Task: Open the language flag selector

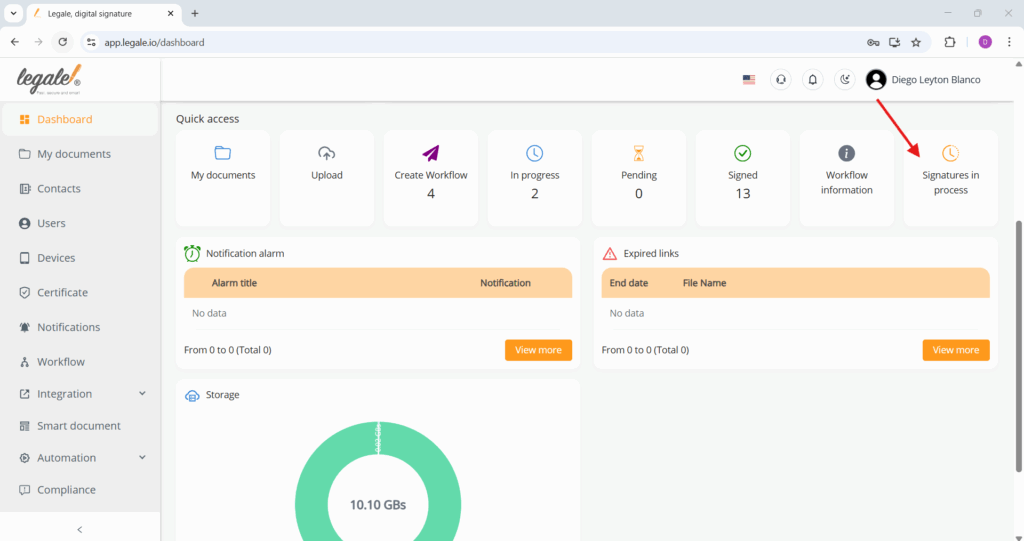Action: click(x=749, y=80)
